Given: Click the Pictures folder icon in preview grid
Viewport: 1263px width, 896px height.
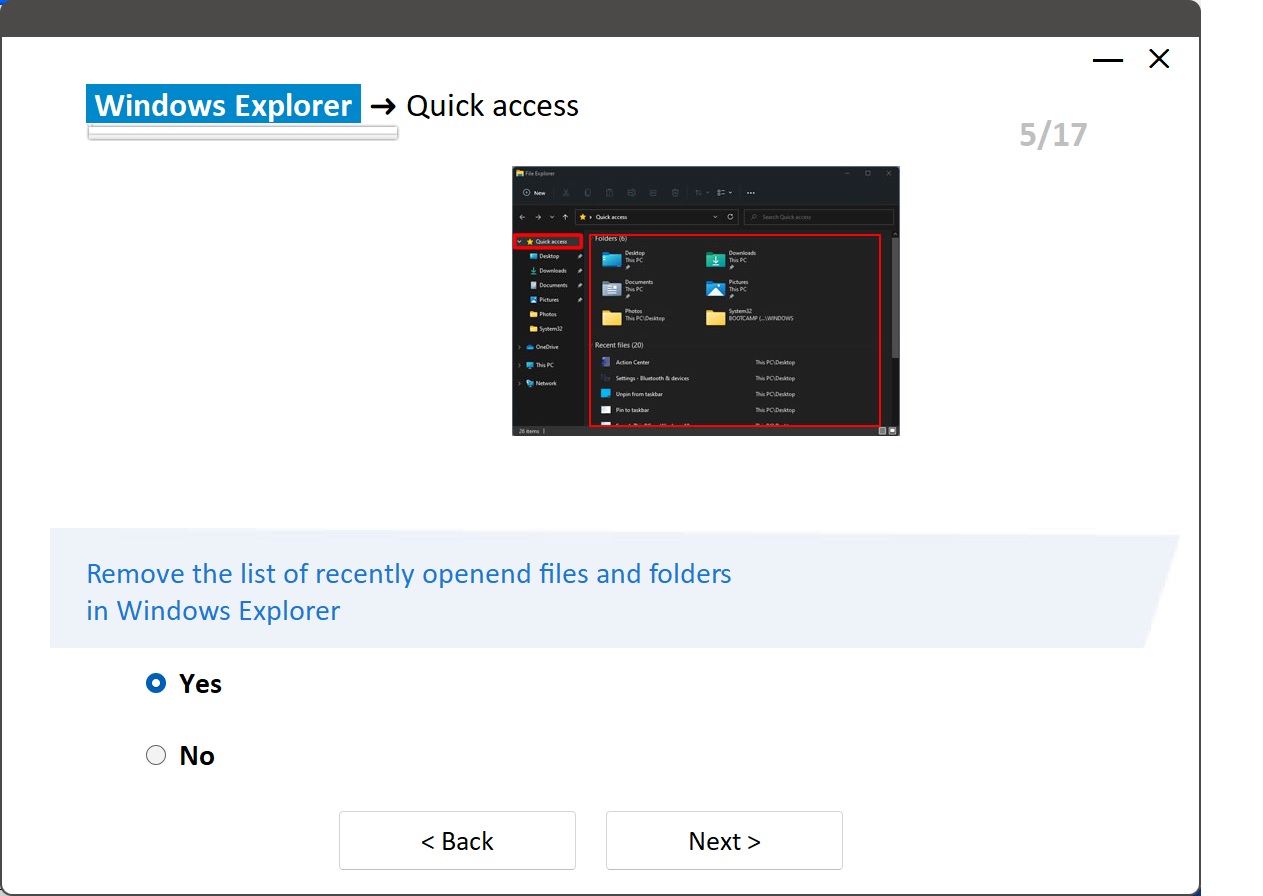Looking at the screenshot, I should pos(715,289).
